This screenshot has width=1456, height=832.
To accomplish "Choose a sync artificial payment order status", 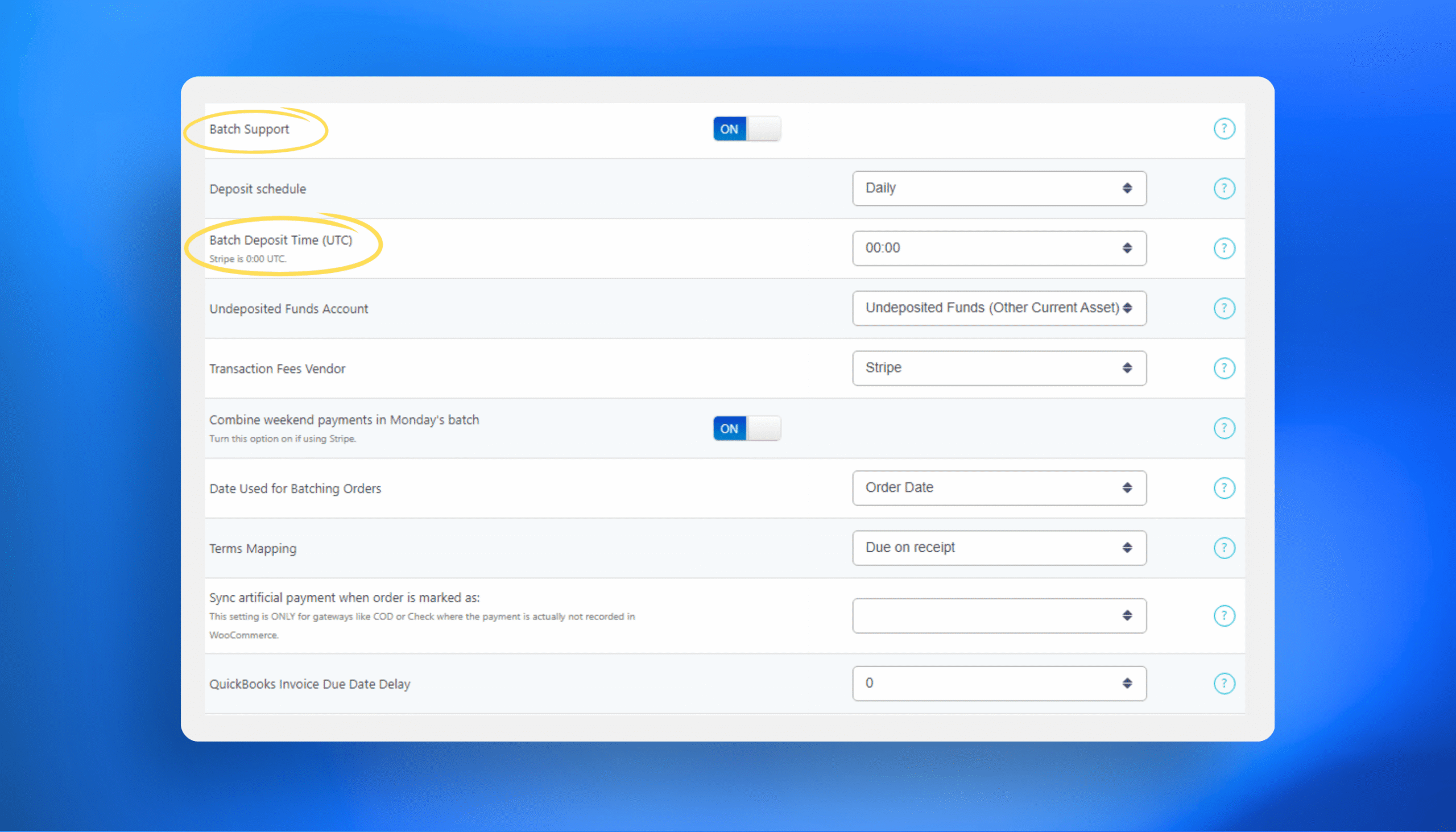I will pyautogui.click(x=999, y=615).
